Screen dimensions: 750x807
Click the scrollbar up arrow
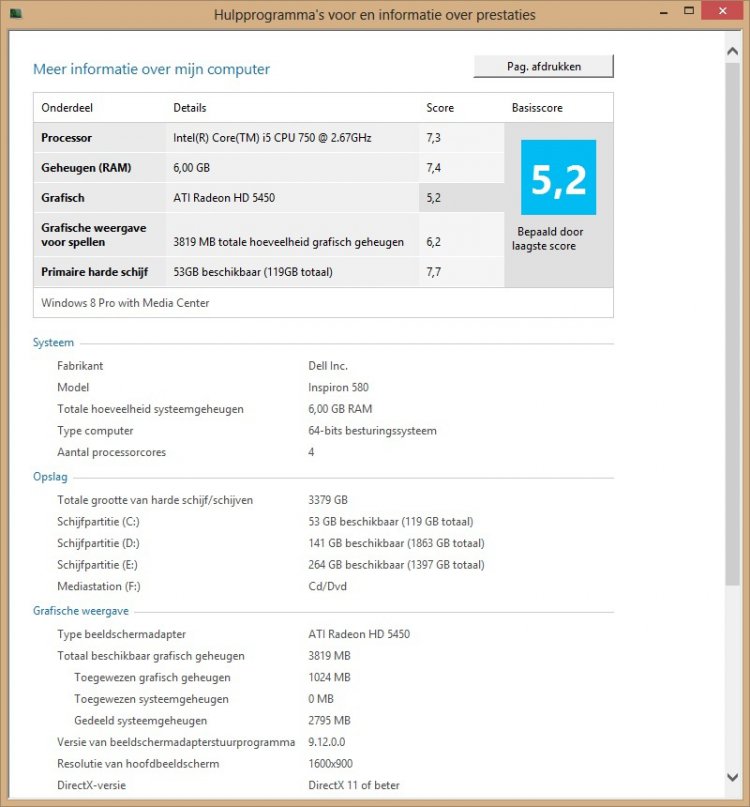point(732,51)
